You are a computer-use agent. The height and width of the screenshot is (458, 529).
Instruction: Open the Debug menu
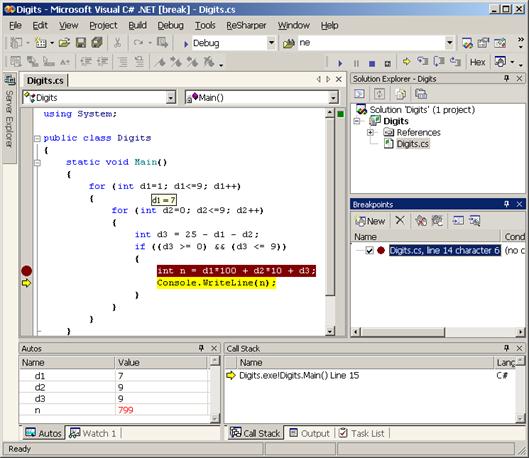(x=170, y=25)
